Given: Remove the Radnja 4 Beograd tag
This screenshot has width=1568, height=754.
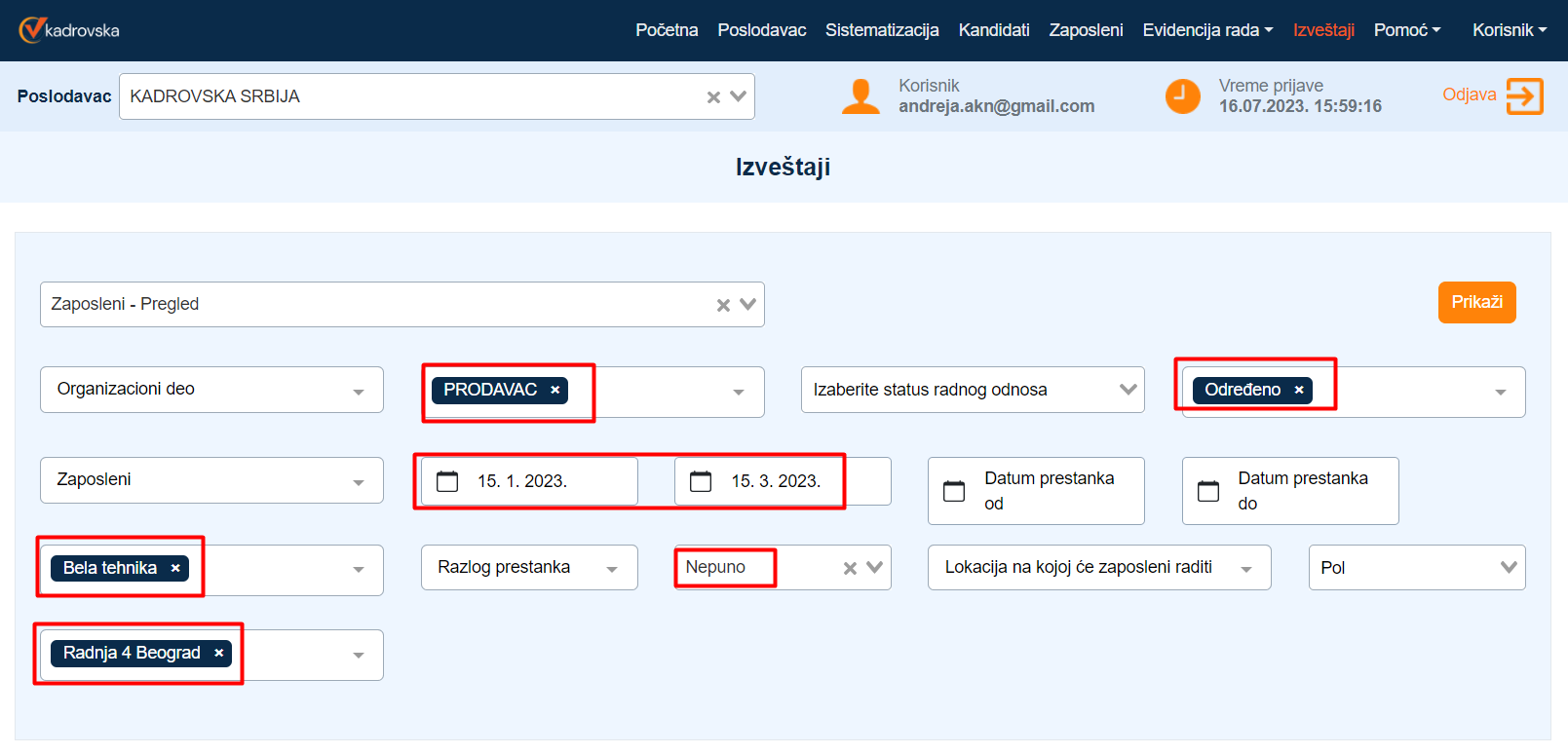Looking at the screenshot, I should tap(219, 653).
